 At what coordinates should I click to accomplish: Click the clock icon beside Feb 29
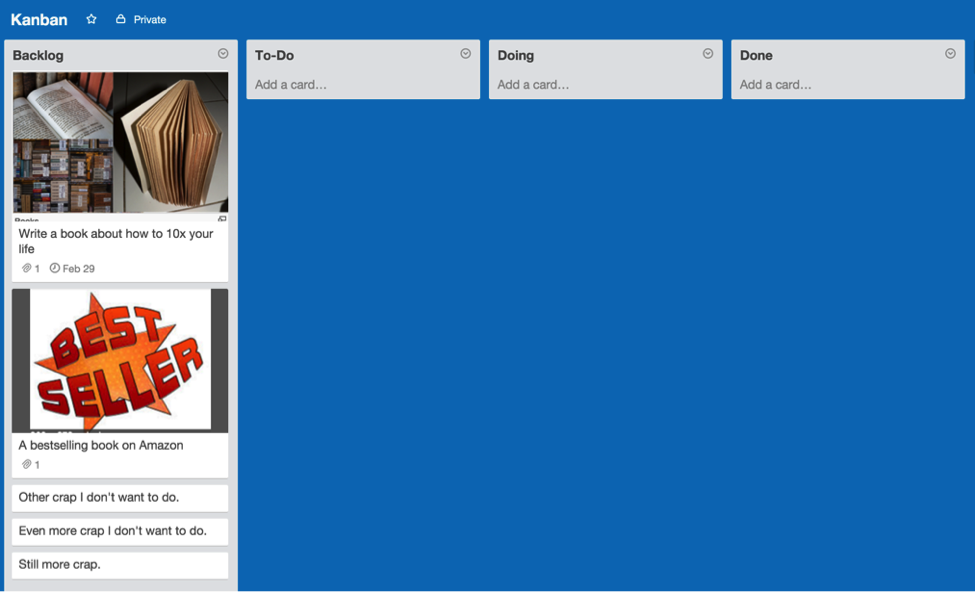tap(55, 268)
